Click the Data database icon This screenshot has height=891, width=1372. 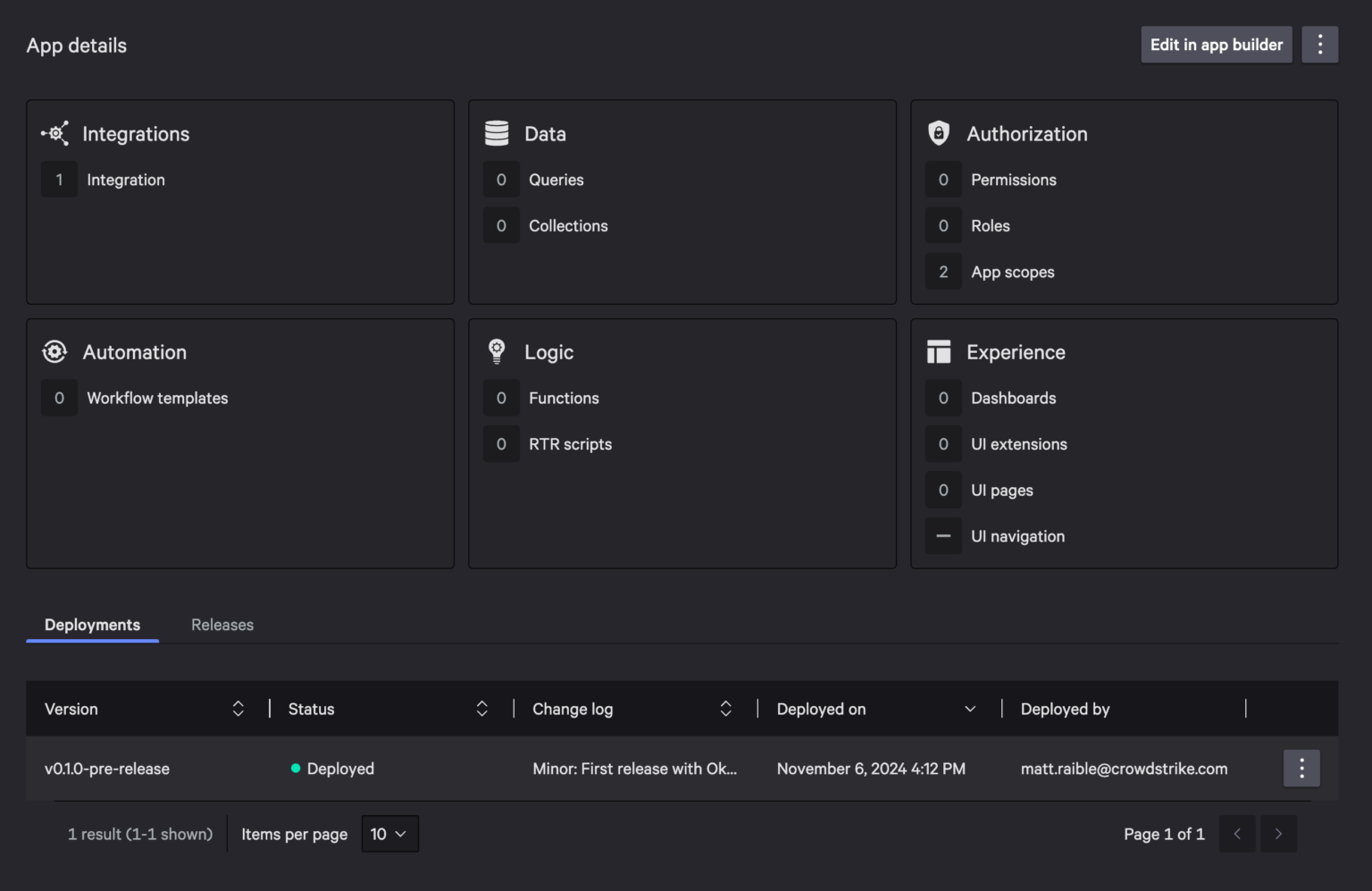(498, 132)
